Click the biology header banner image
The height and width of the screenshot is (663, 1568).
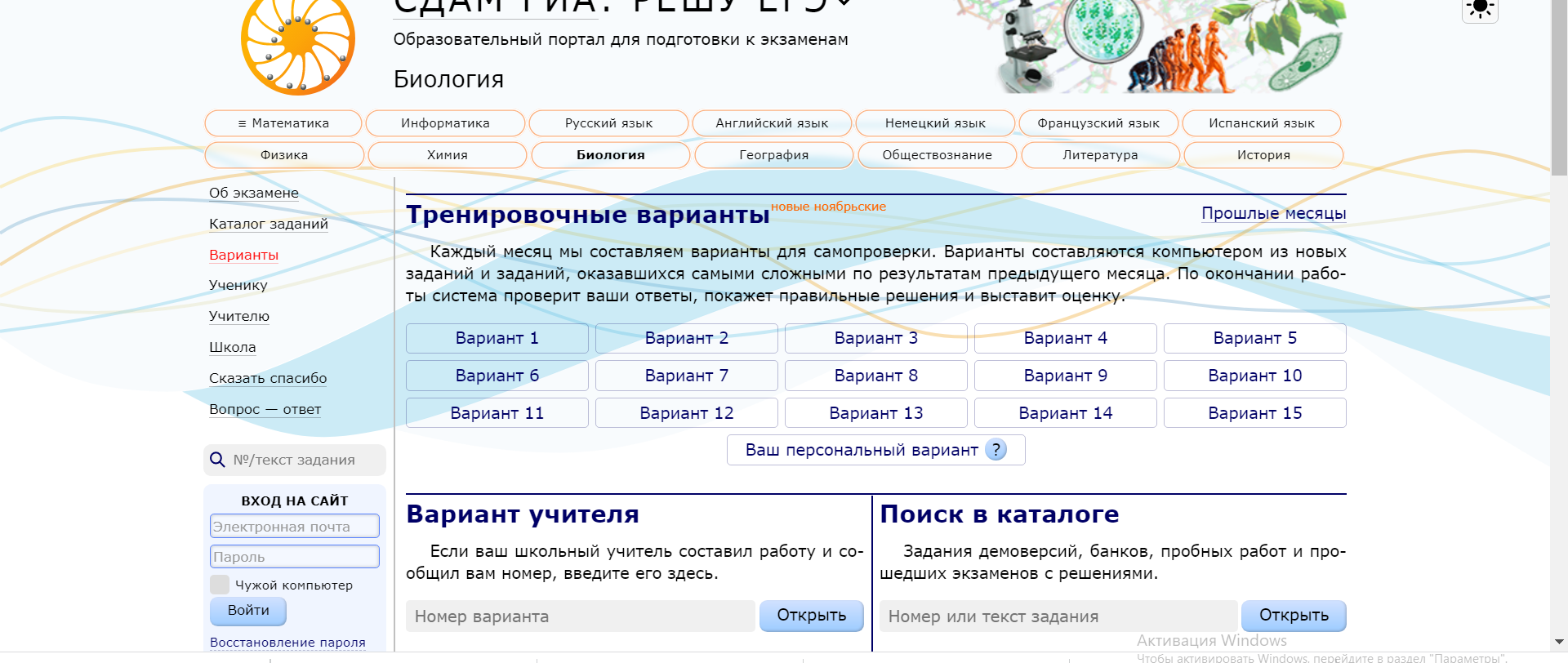[1151, 45]
